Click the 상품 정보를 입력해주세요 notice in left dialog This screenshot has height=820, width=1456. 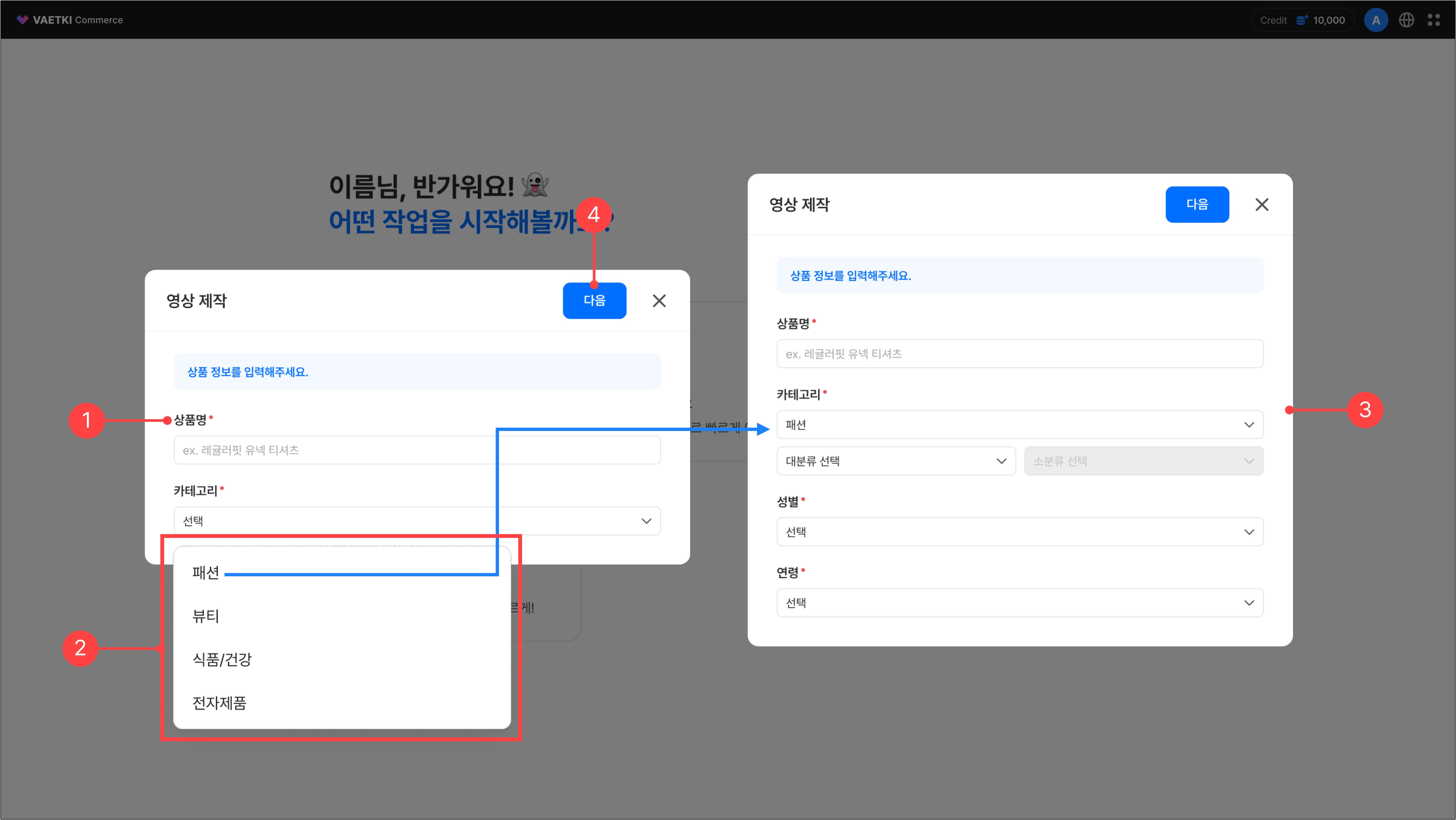click(417, 372)
